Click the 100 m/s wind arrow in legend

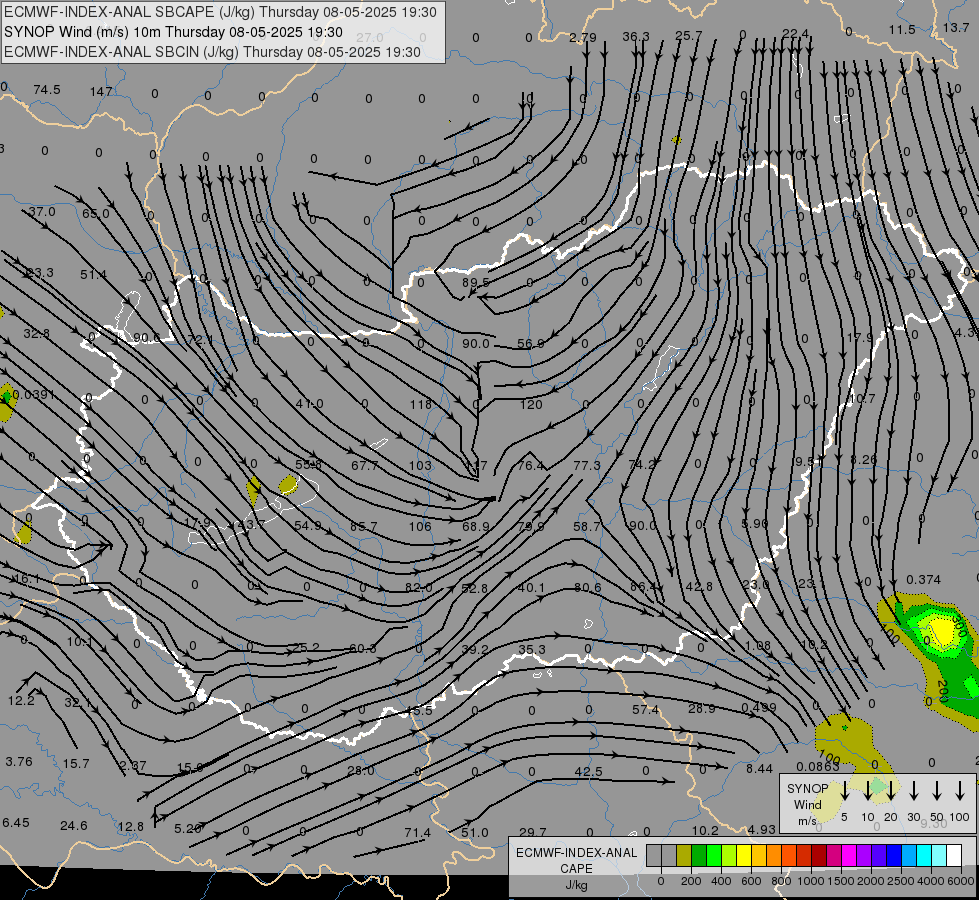point(960,791)
